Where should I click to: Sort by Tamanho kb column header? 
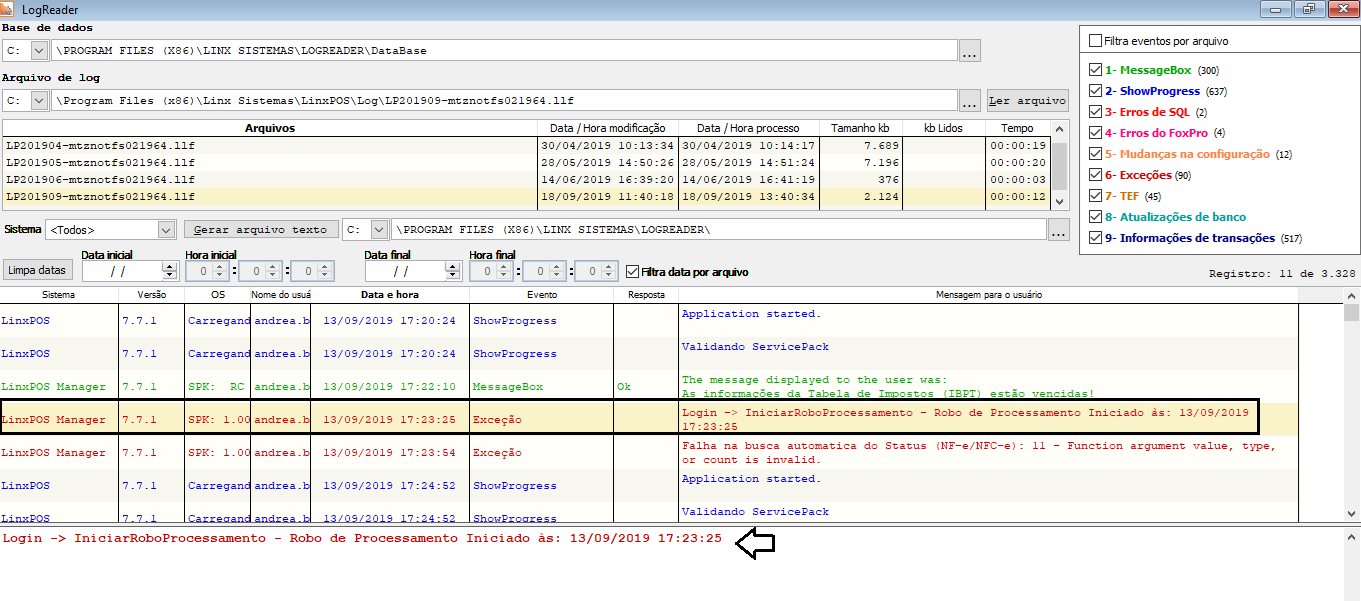(860, 128)
